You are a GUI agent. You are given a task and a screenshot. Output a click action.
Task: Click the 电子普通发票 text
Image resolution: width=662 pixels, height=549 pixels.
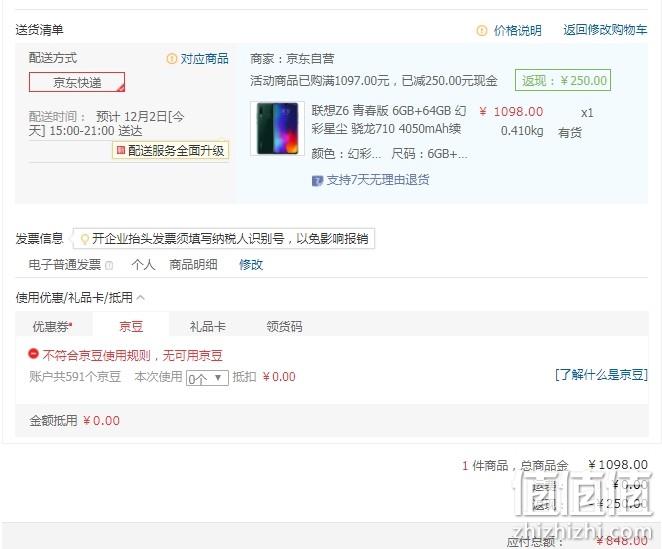coord(65,265)
